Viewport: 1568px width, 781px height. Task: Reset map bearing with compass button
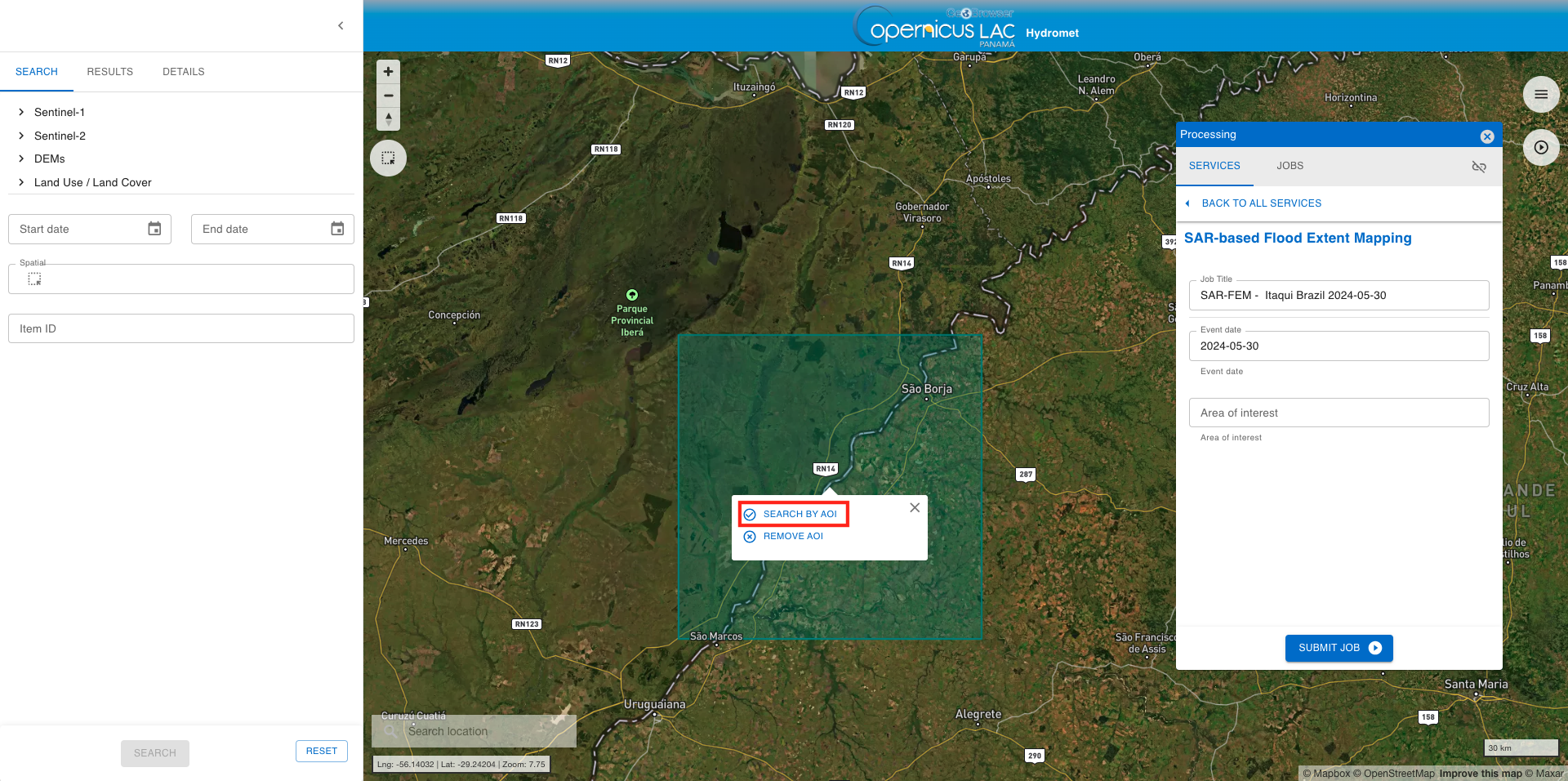389,119
